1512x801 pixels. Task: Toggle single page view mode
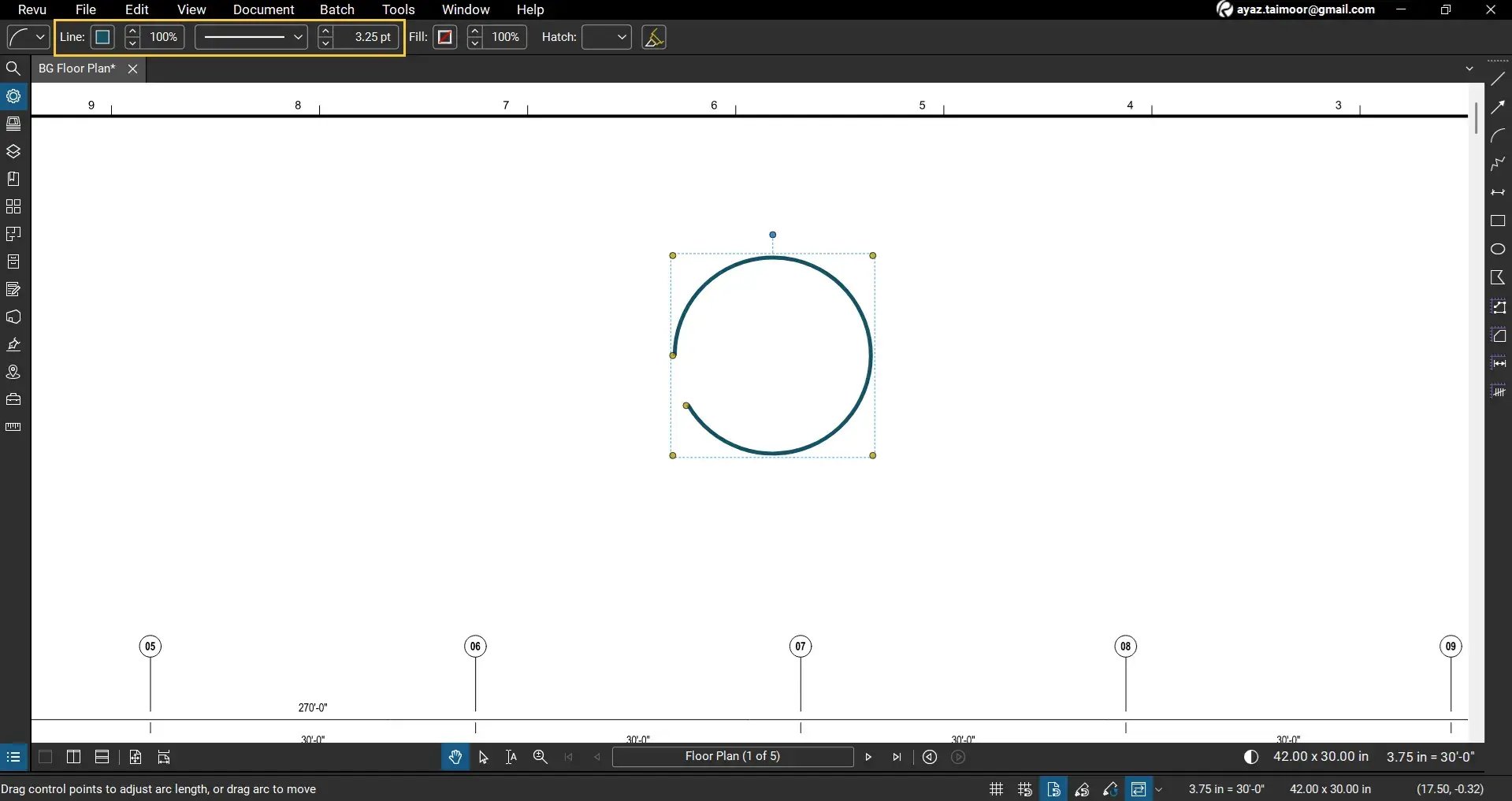click(45, 757)
